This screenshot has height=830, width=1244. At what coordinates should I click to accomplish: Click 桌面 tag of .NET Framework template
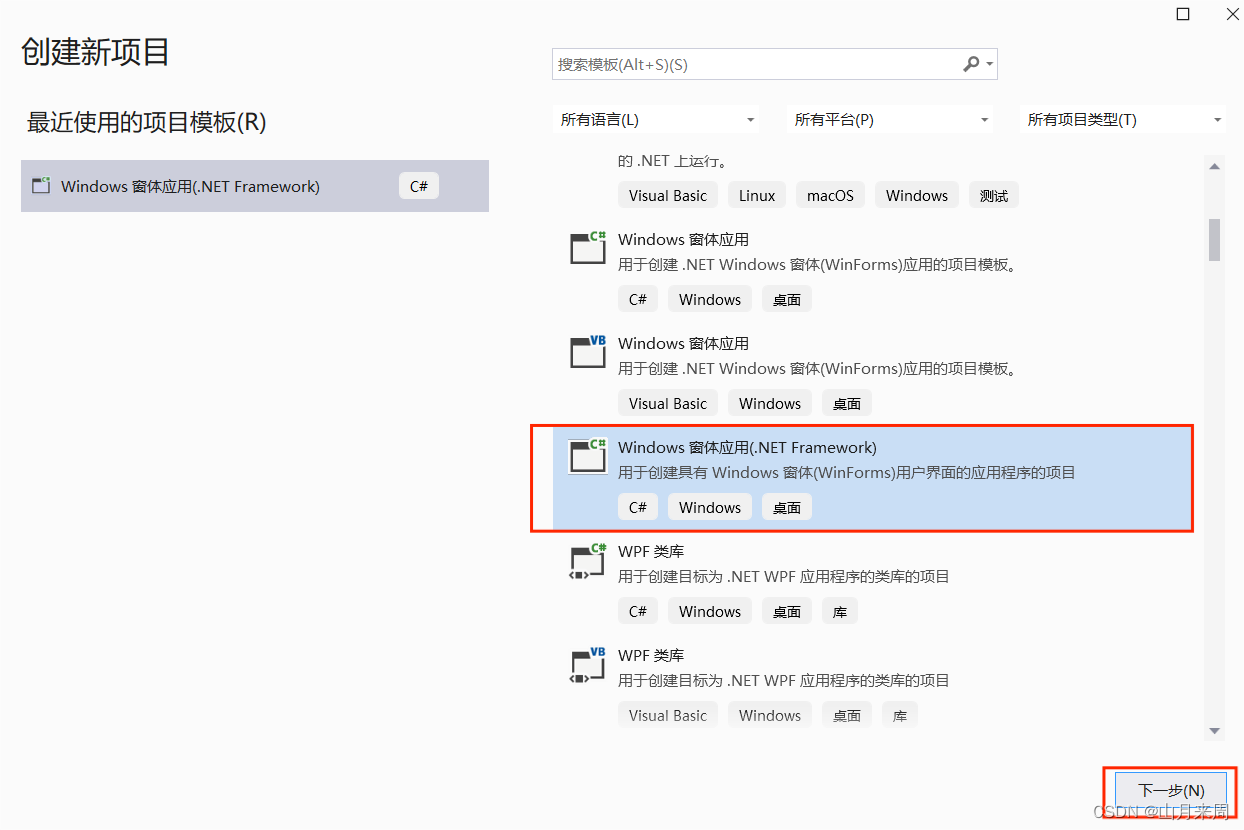click(x=787, y=508)
